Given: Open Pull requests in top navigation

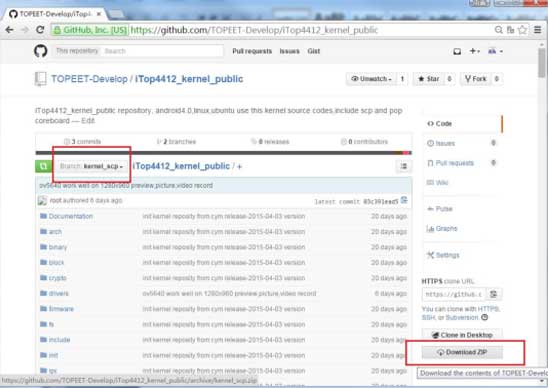Looking at the screenshot, I should 252,51.
